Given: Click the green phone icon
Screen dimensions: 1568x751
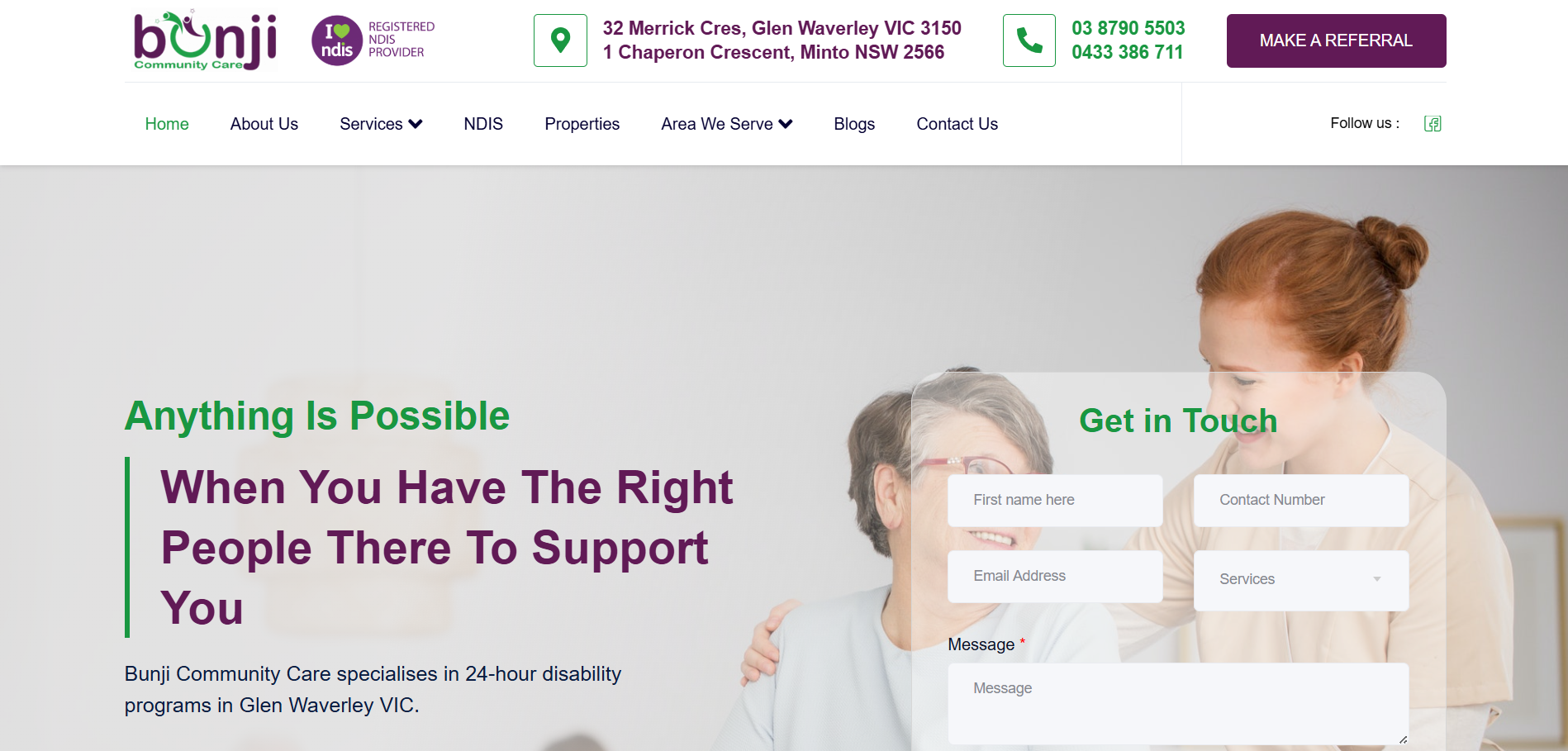Looking at the screenshot, I should pyautogui.click(x=1029, y=40).
